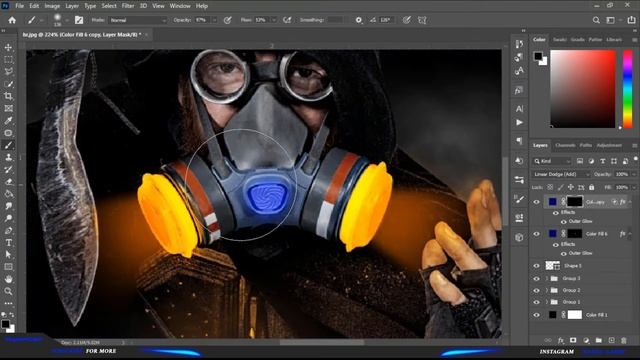Select the Frame tool
The height and width of the screenshot is (360, 640).
click(8, 109)
